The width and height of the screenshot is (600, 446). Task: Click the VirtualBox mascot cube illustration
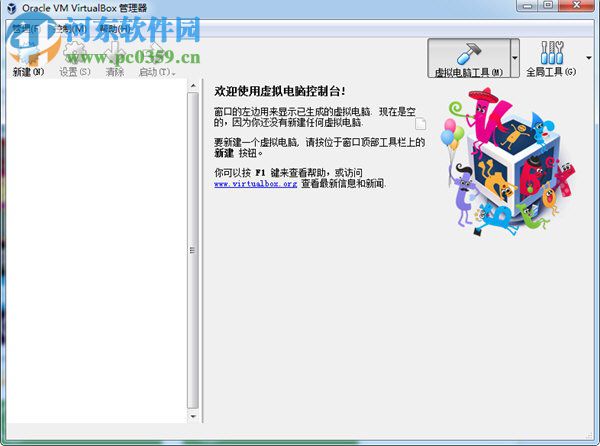coord(509,161)
